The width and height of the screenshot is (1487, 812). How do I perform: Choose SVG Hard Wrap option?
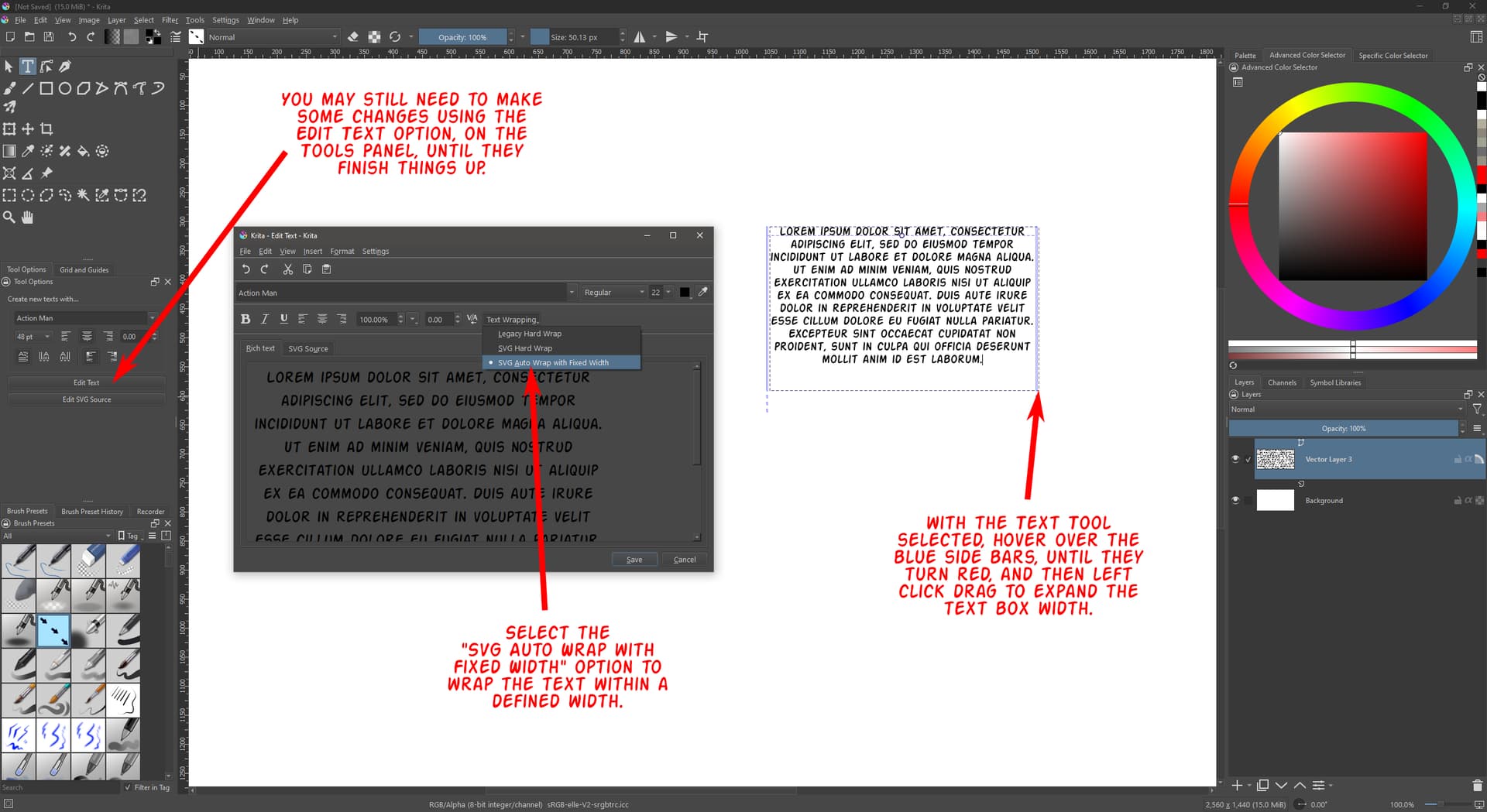tap(561, 348)
